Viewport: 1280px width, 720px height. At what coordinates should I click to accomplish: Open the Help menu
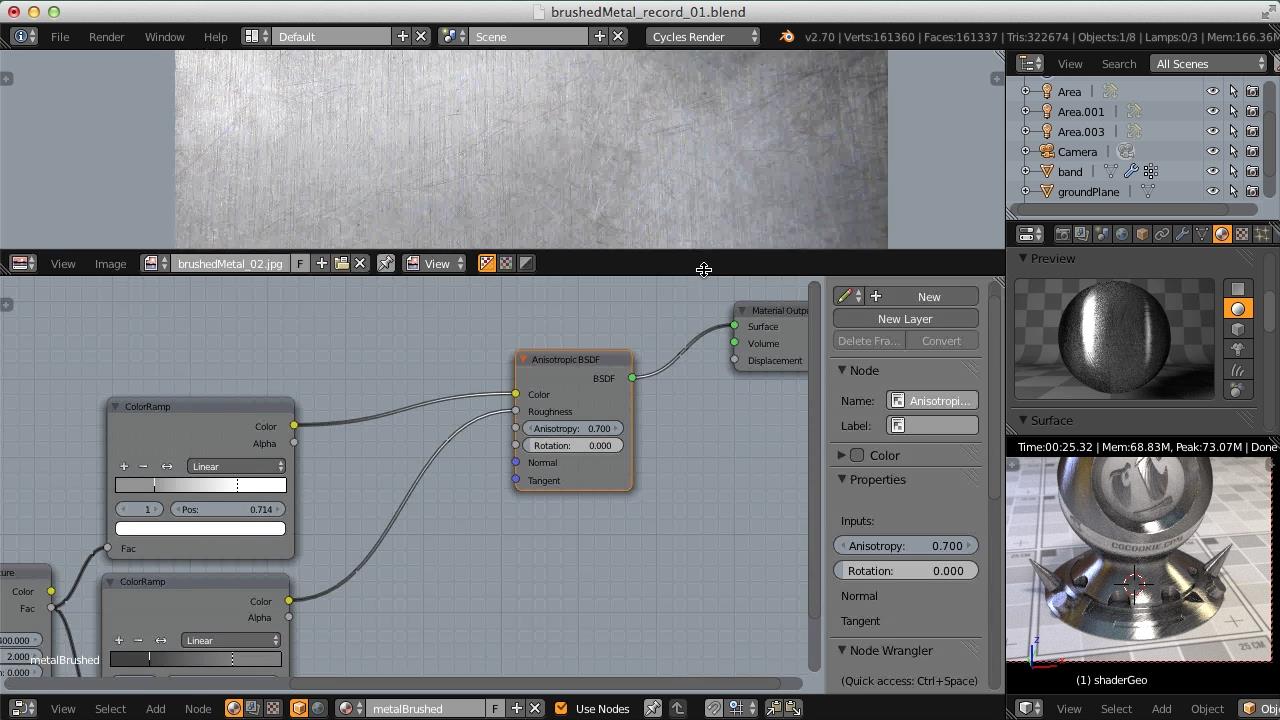click(x=215, y=36)
